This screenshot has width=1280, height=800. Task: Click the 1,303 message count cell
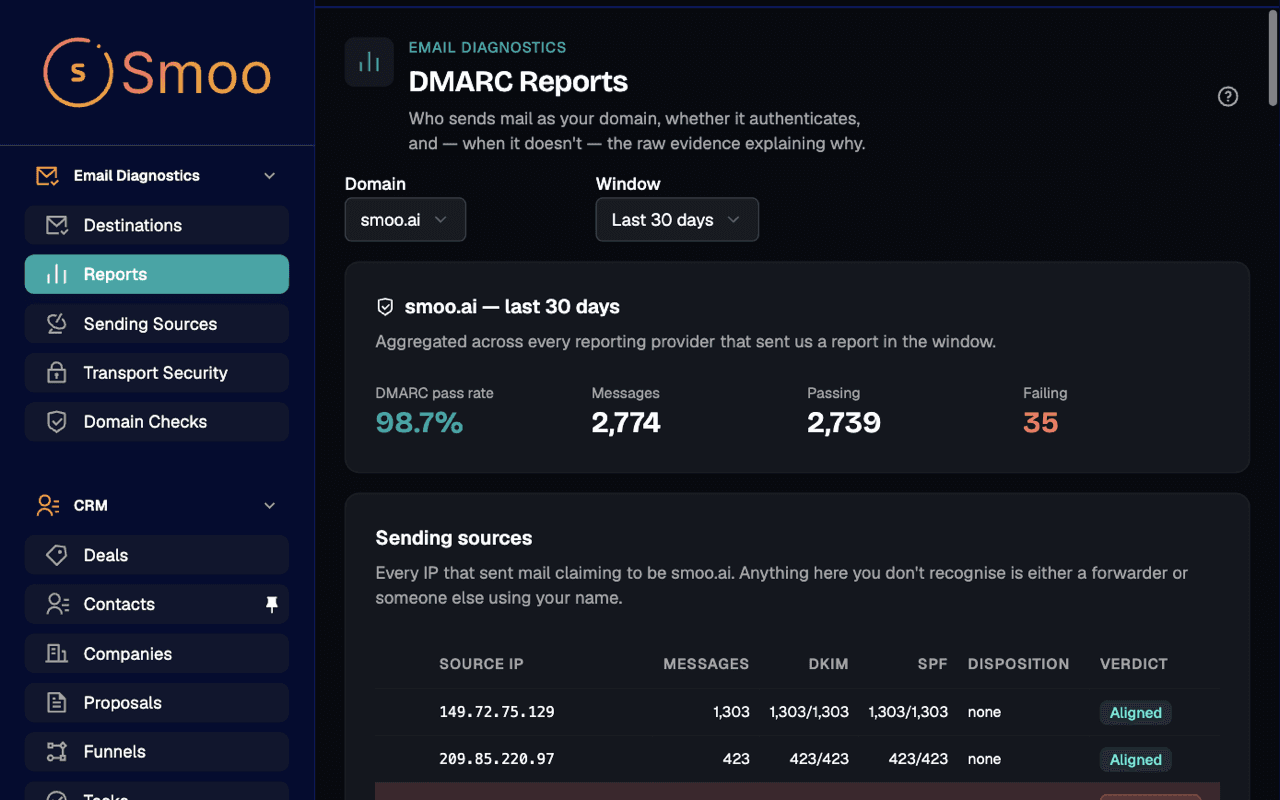731,712
